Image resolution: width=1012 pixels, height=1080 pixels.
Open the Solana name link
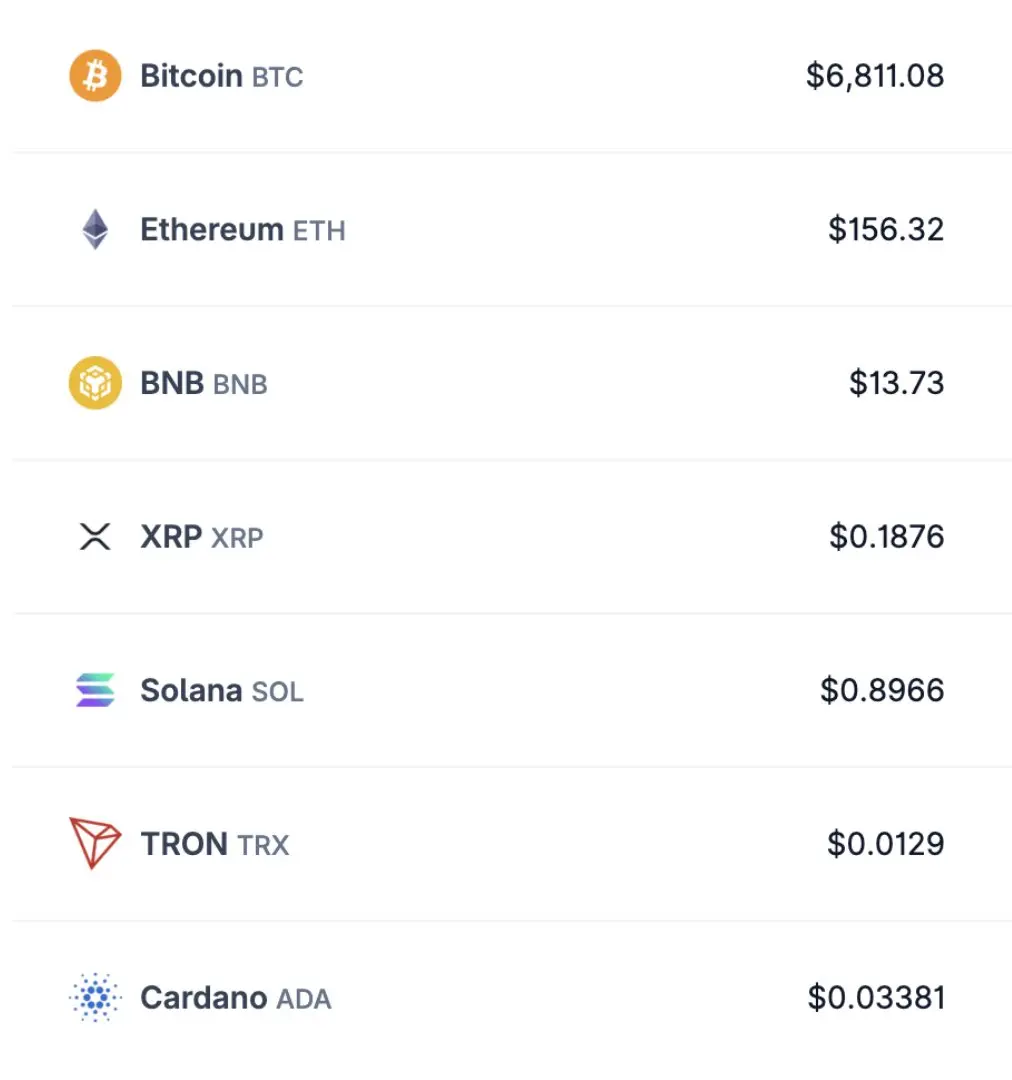click(191, 690)
